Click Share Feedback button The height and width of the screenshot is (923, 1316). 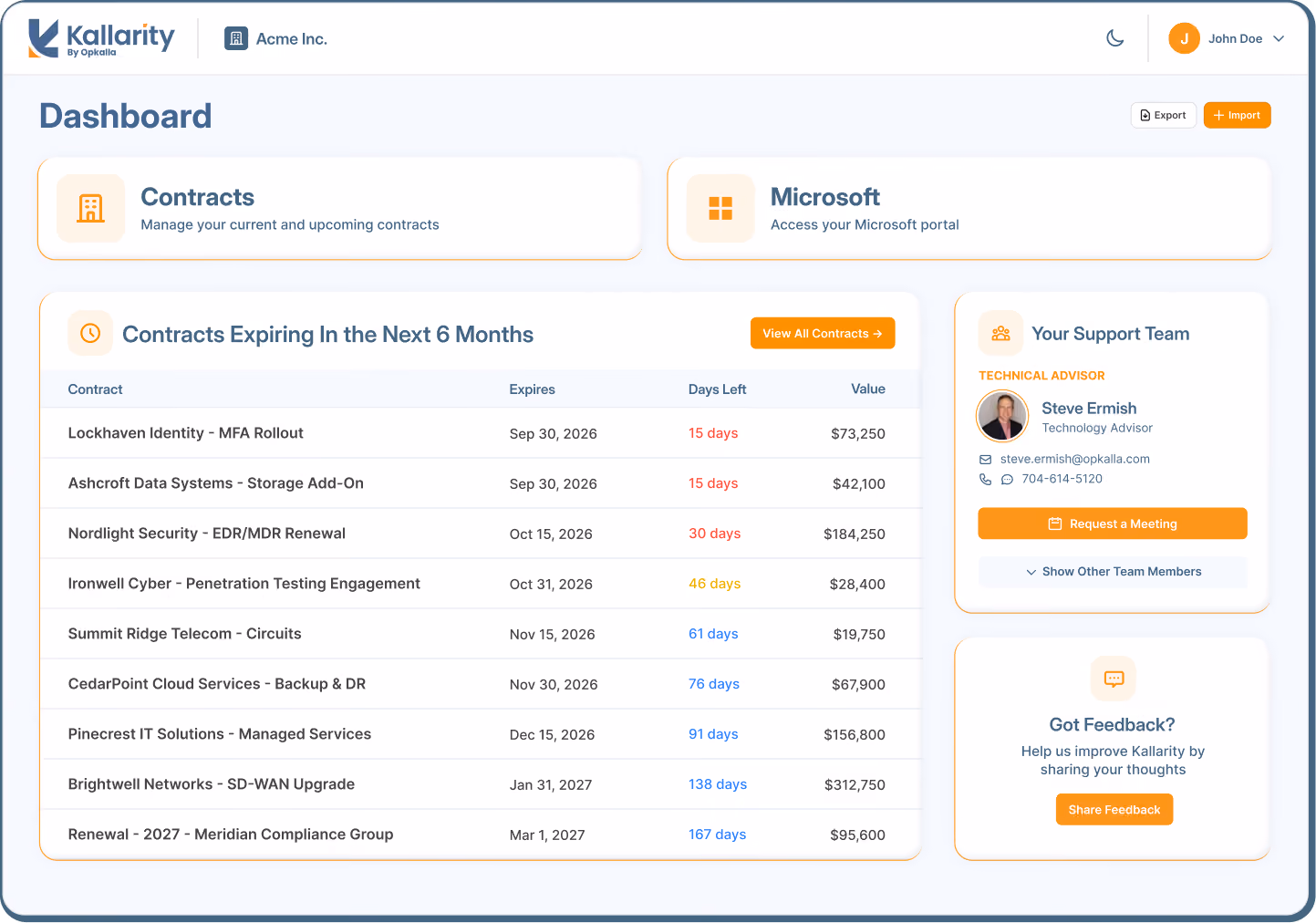(1114, 810)
